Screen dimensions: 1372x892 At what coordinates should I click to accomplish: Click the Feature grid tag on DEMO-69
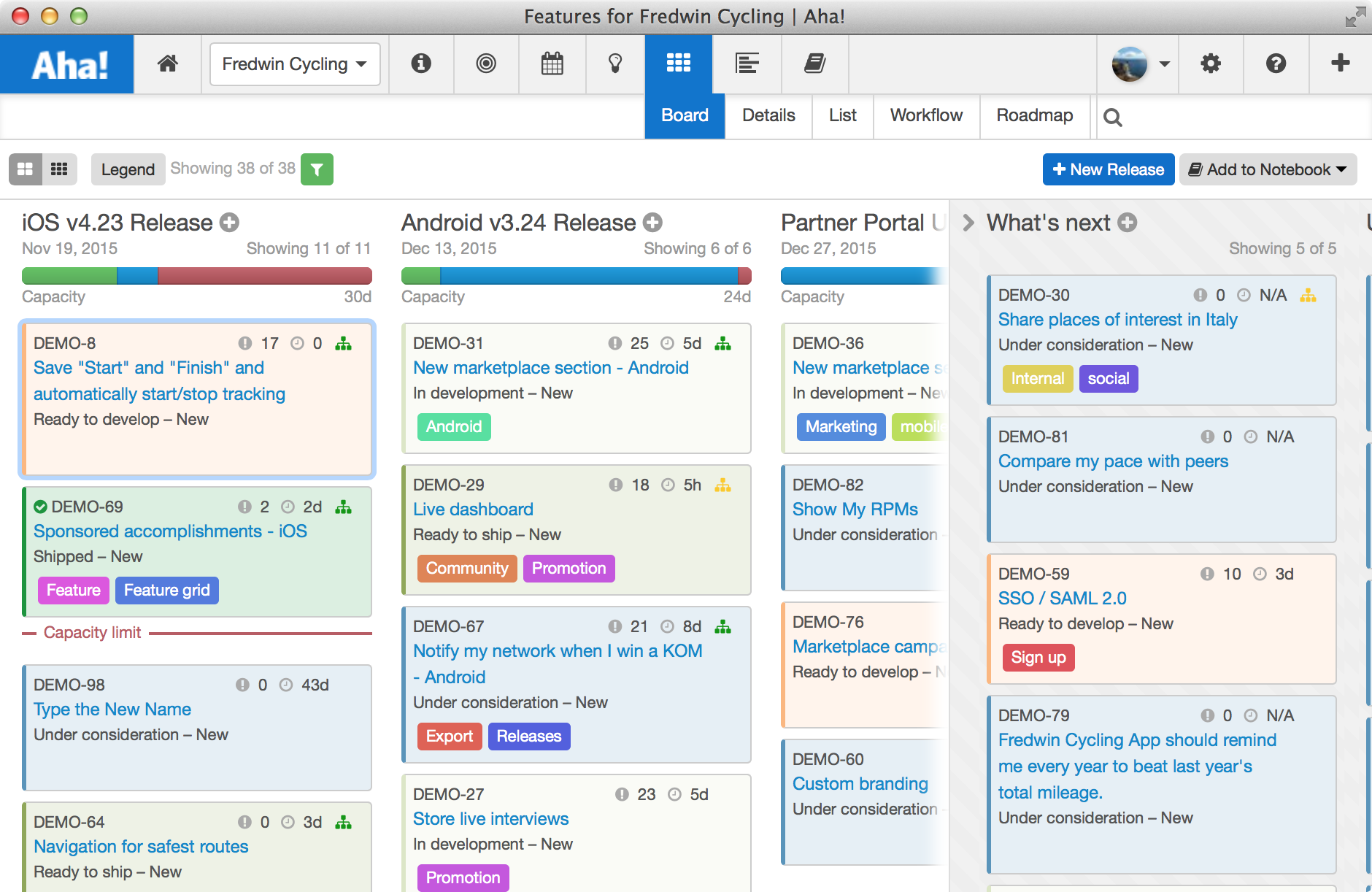(166, 591)
